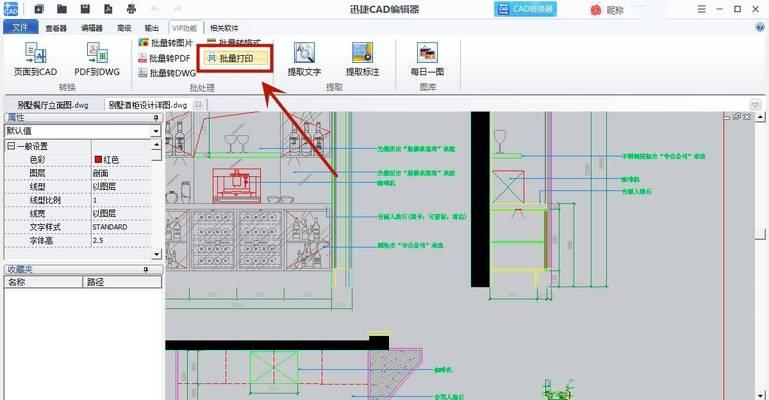Switch to 别墅酒柜设计详图.dwg document tab
This screenshot has width=769, height=400.
tap(148, 105)
